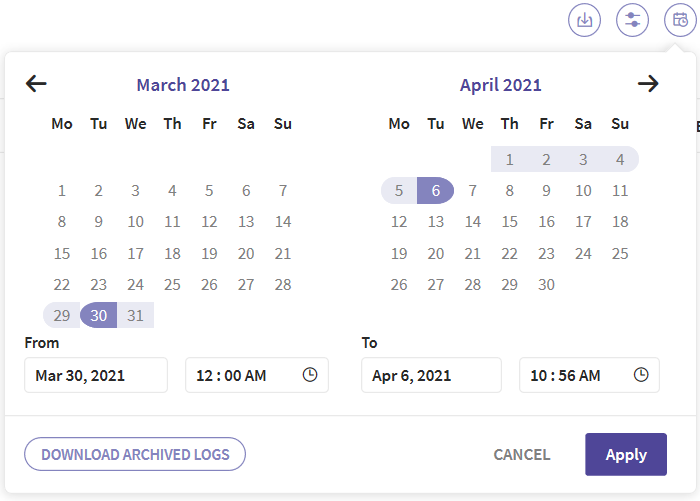Pick March 7 in the calendar
Screen dimensions: 700x501
[283, 191]
